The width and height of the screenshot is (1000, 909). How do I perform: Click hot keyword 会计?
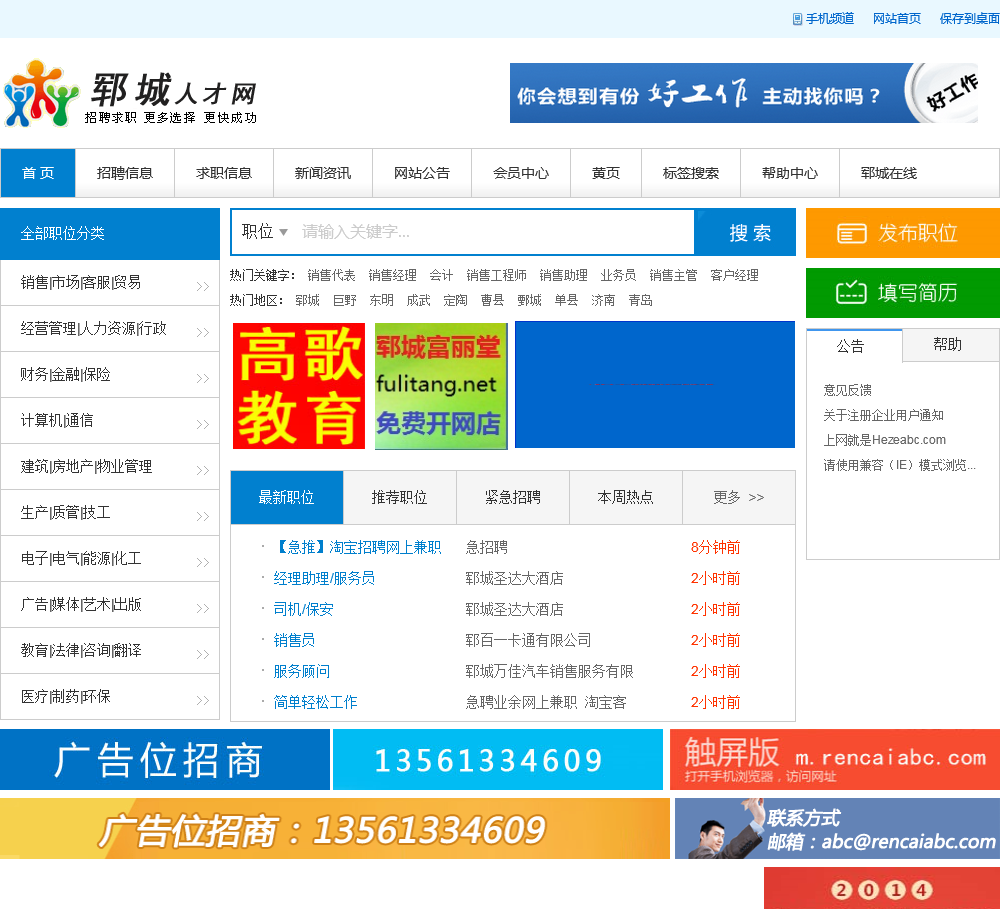pos(441,275)
